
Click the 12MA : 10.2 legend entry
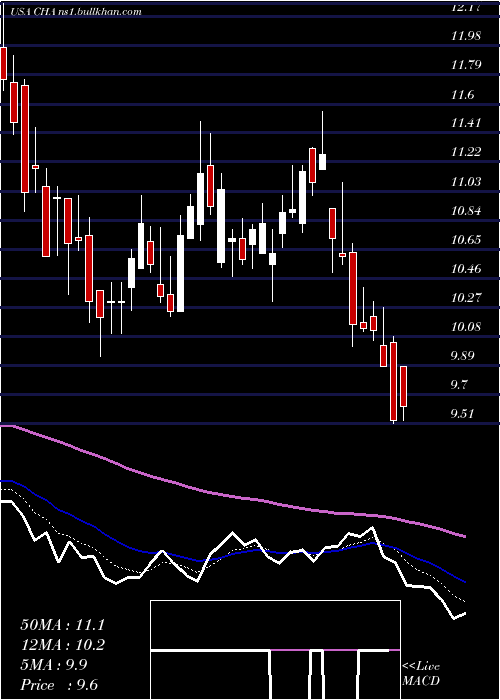point(62,645)
